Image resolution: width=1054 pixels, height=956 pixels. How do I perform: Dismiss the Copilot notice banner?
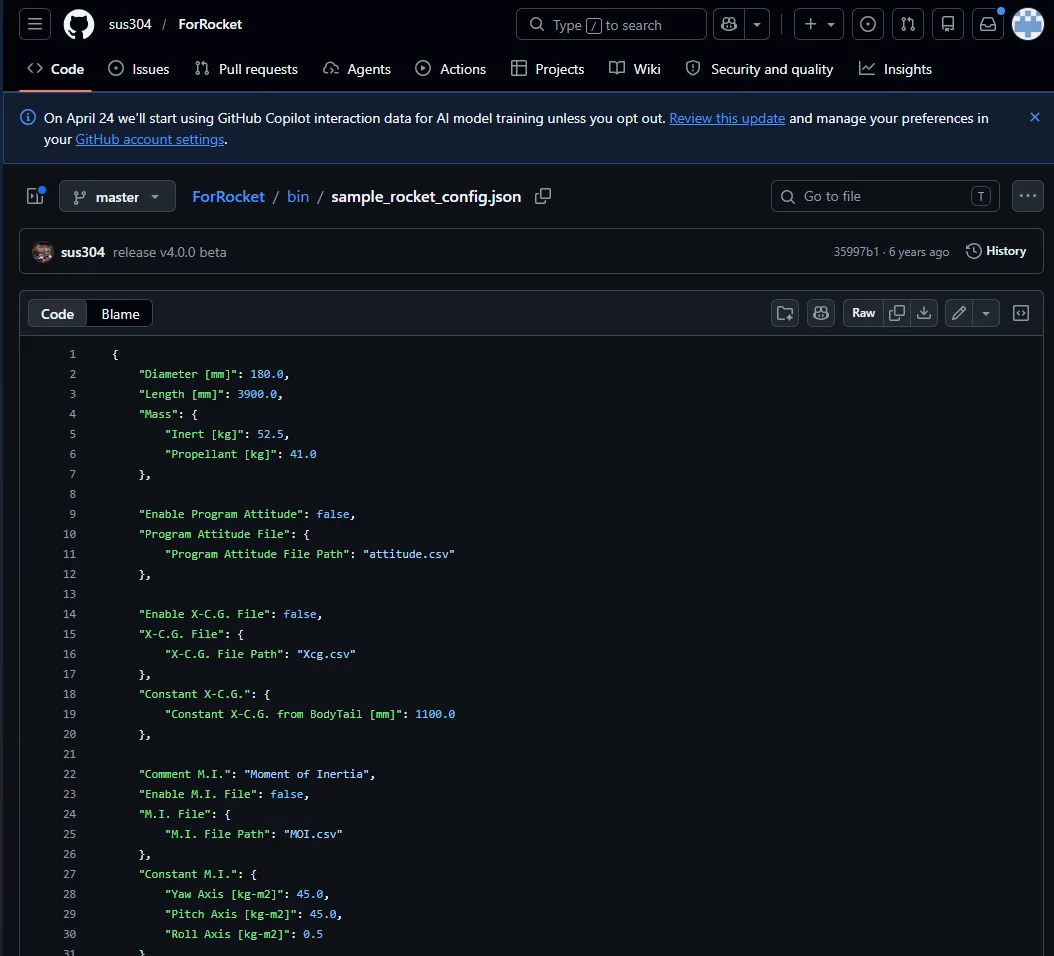click(1035, 117)
